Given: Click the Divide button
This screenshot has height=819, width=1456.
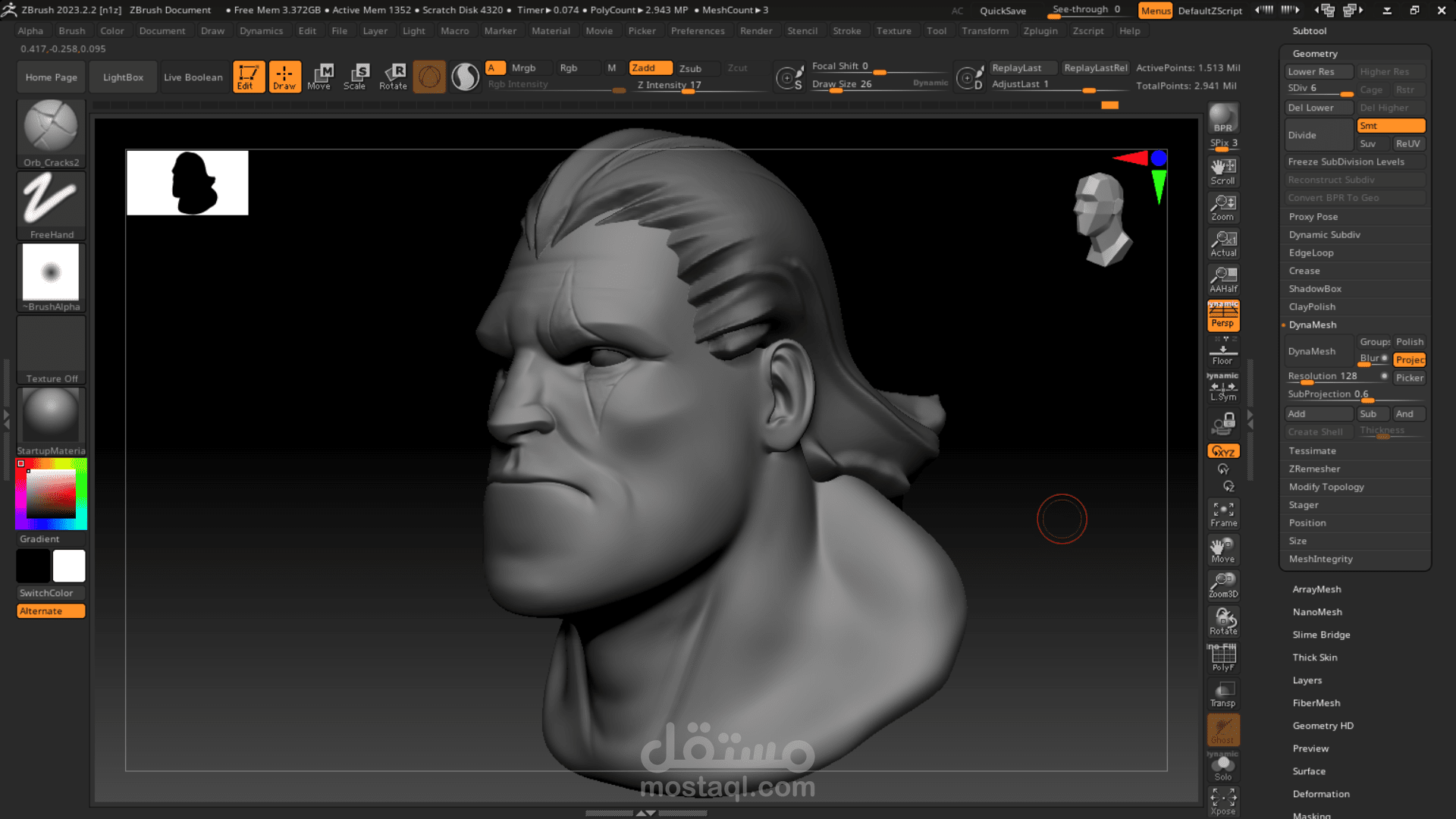Looking at the screenshot, I should click(1319, 135).
